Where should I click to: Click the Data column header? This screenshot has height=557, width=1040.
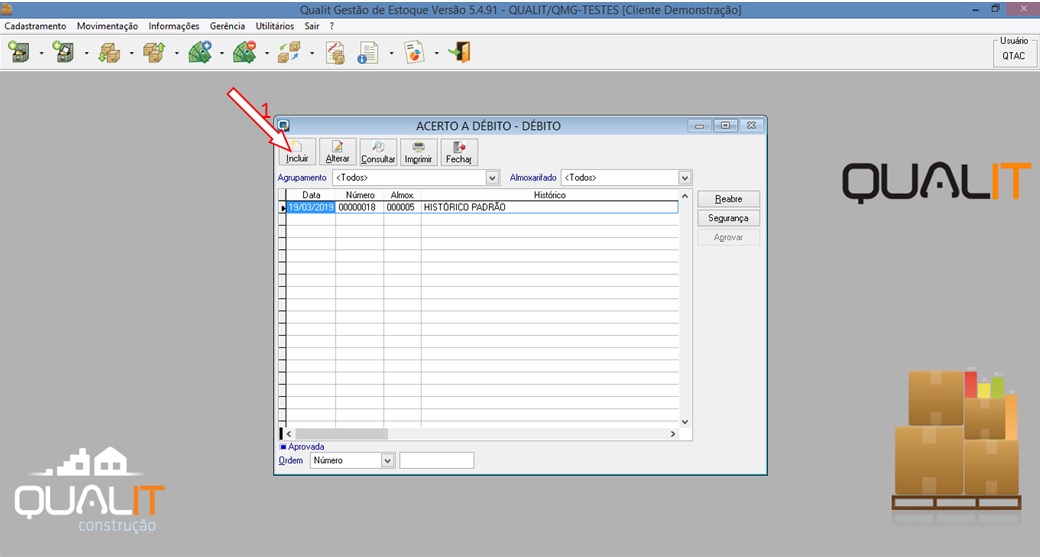point(310,195)
